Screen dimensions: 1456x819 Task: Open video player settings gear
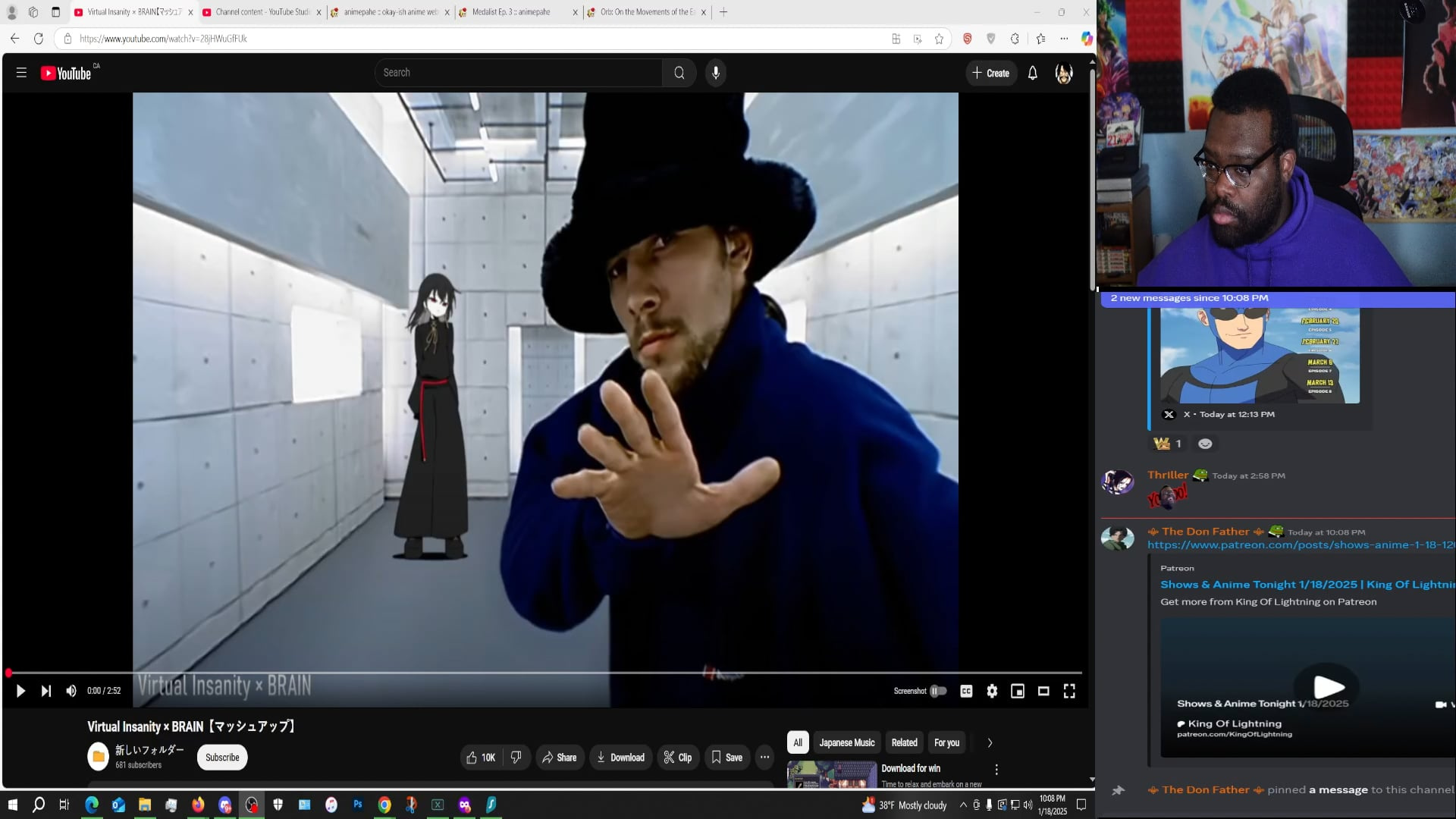992,691
